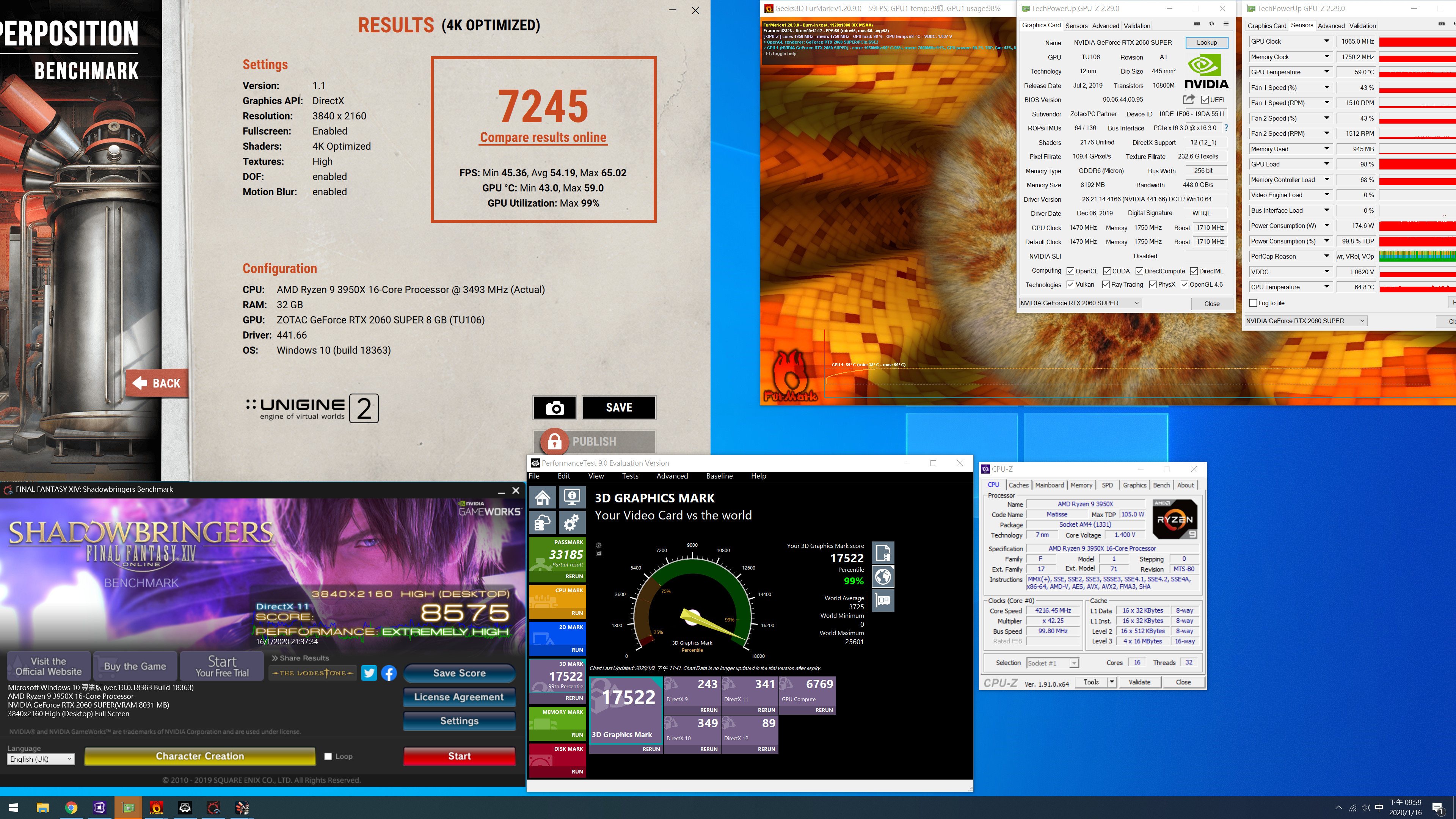This screenshot has height=819, width=1456.
Task: Toggle the DirectML checkbox
Action: (1194, 271)
